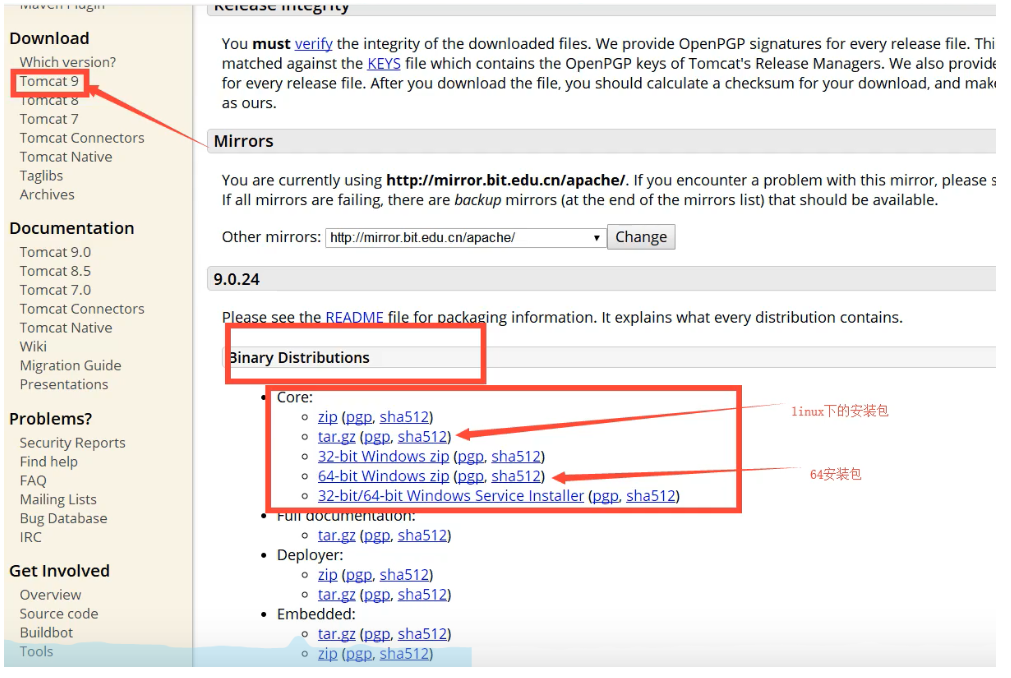This screenshot has width=1011, height=678.
Task: Open the sha512 link for Deployer tar.gz
Action: 422,595
